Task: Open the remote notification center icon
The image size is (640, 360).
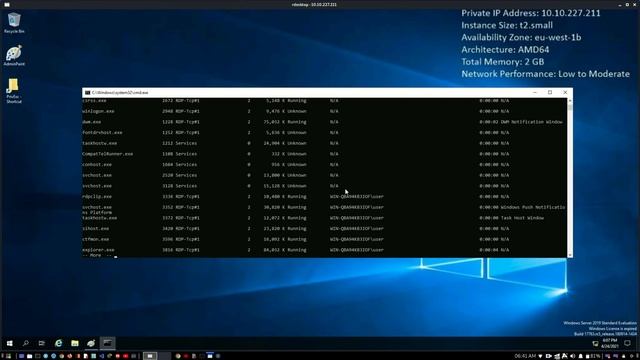Action: pyautogui.click(x=627, y=343)
